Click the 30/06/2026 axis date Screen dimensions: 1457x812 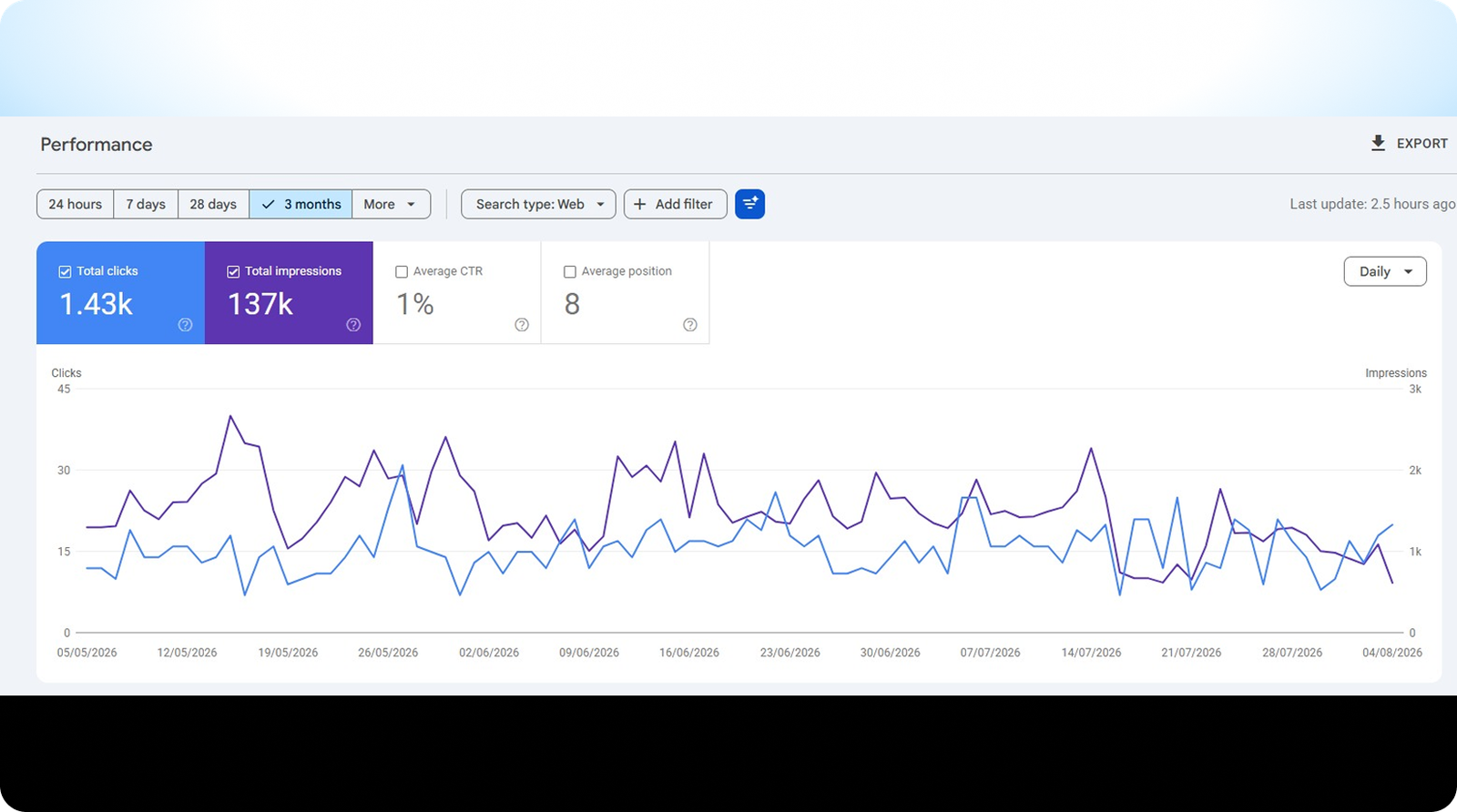(x=891, y=653)
